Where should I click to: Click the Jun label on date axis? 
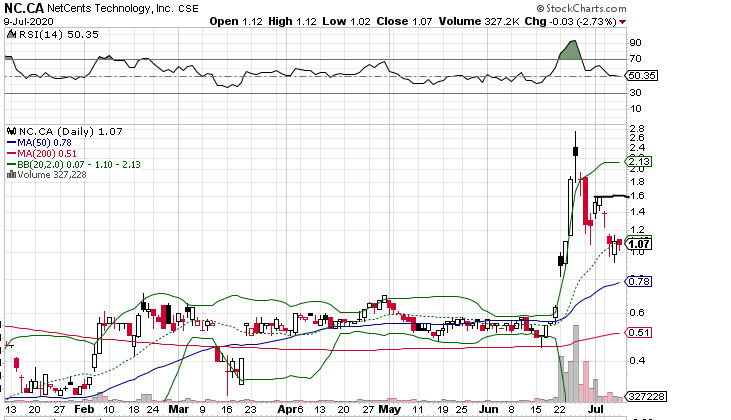[489, 409]
